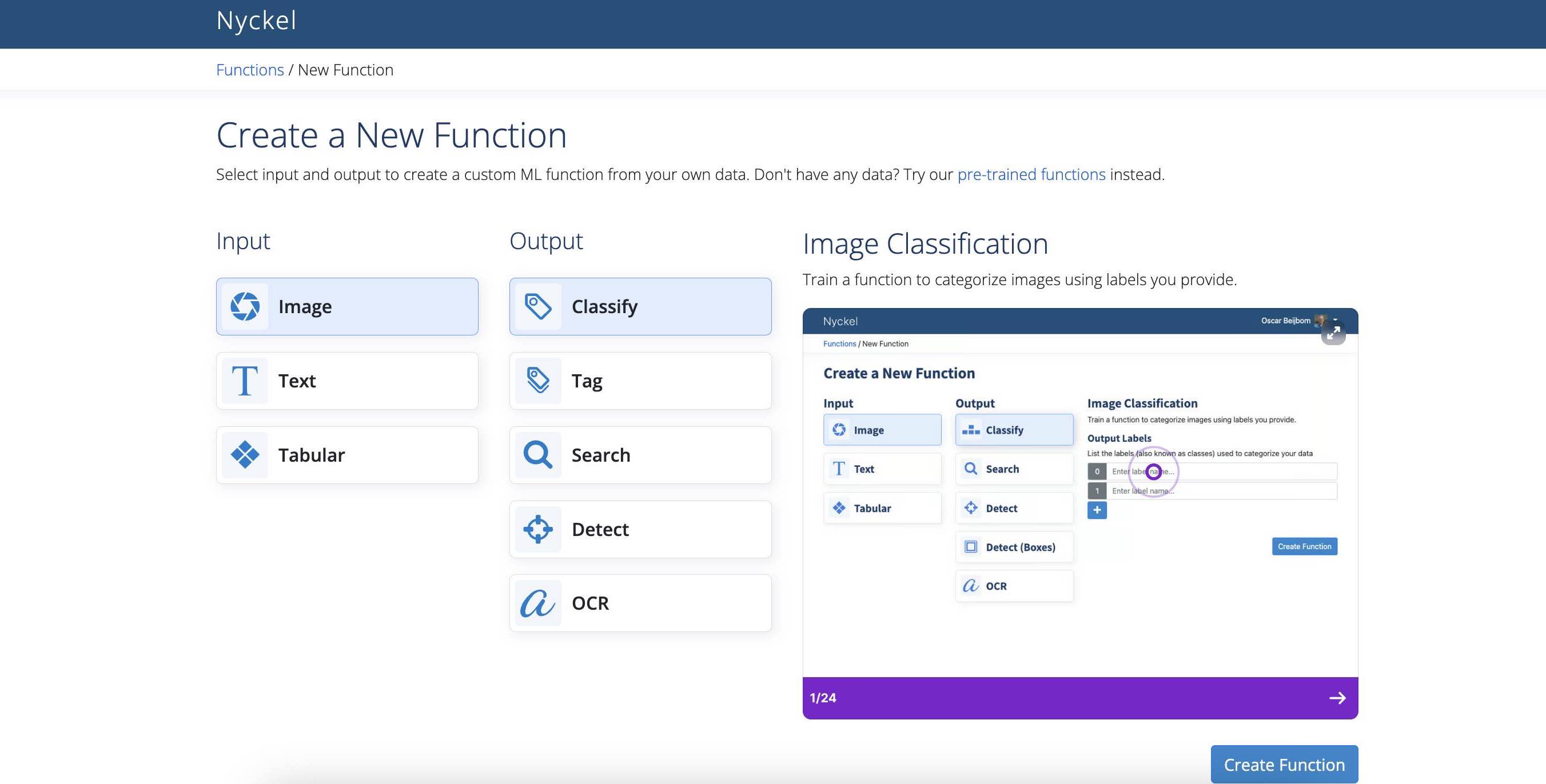
Task: Set output to Classify
Action: (x=640, y=306)
